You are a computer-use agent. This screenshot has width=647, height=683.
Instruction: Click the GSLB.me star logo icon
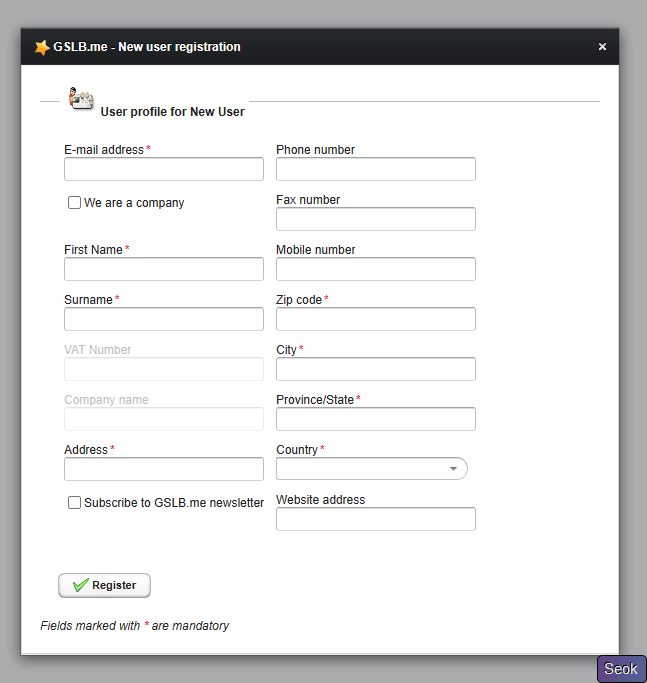click(41, 47)
